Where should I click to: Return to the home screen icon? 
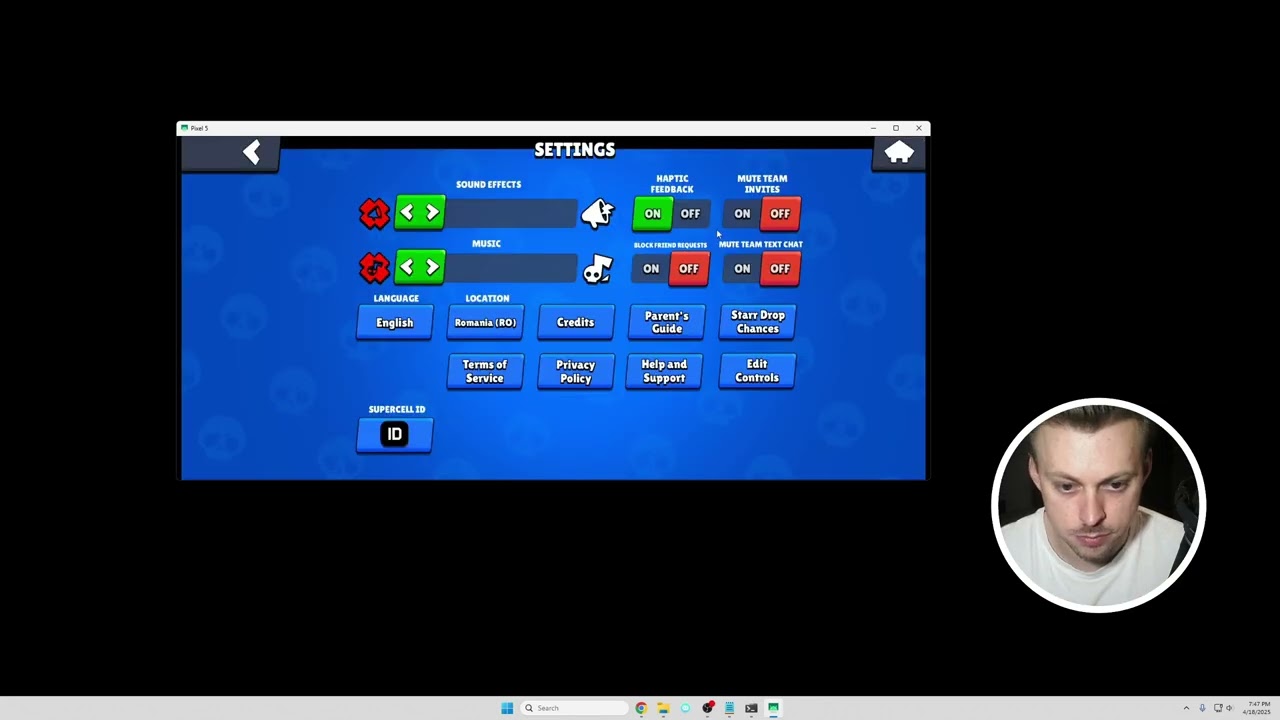tap(898, 152)
